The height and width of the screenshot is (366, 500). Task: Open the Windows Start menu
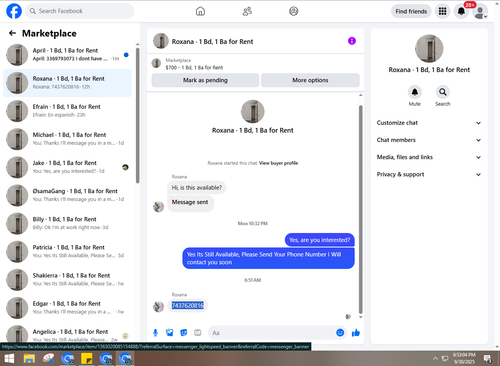pos(9,359)
